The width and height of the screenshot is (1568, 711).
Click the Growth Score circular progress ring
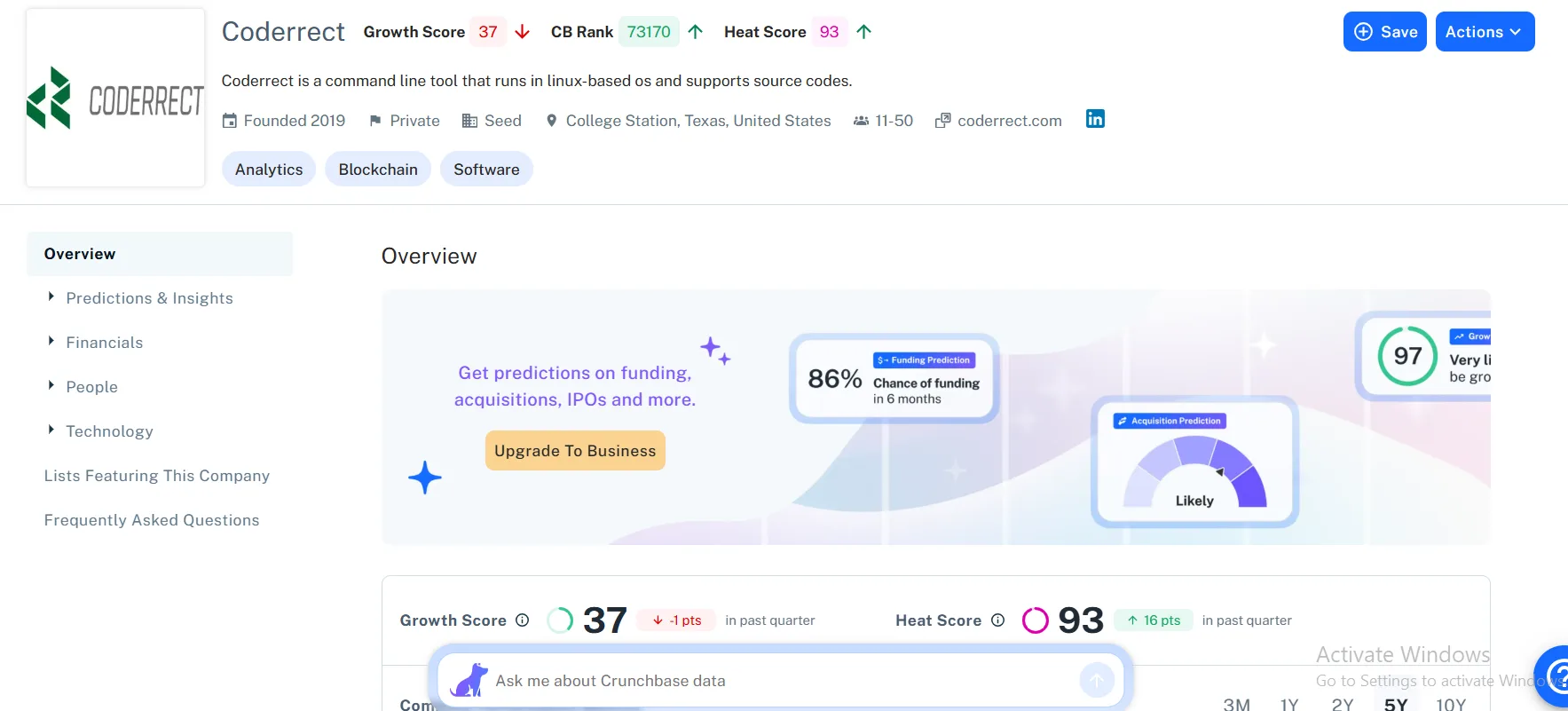[x=560, y=620]
